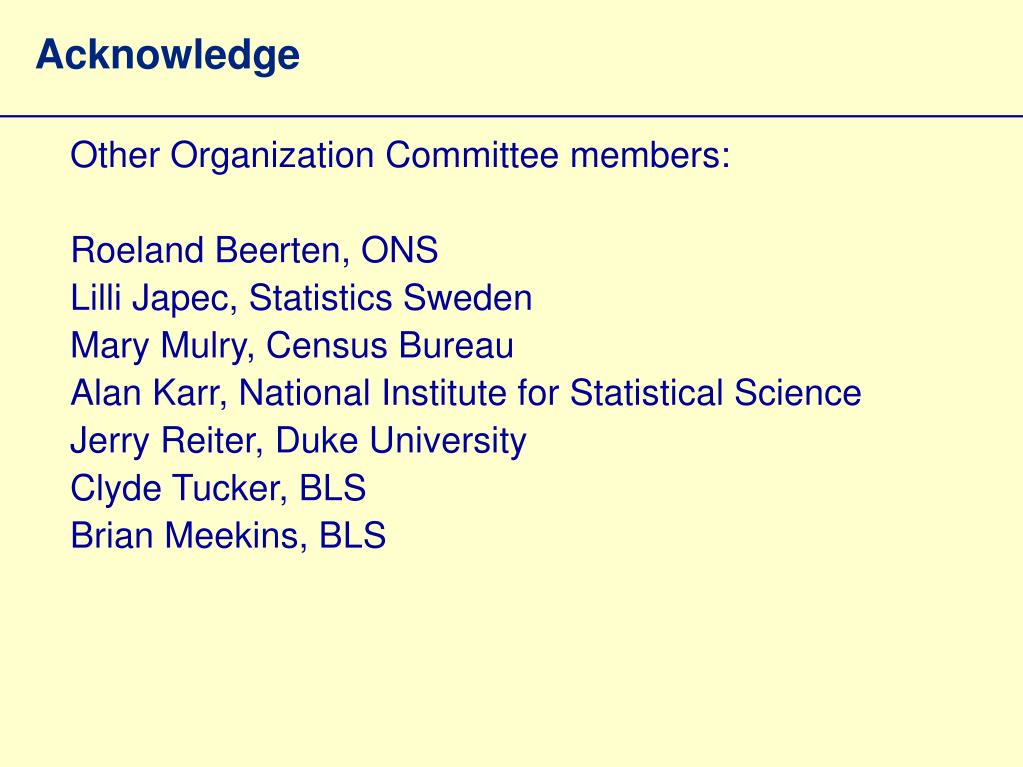Select the Mary Mulry line
Viewport: 1023px width, 767px height.
292,346
